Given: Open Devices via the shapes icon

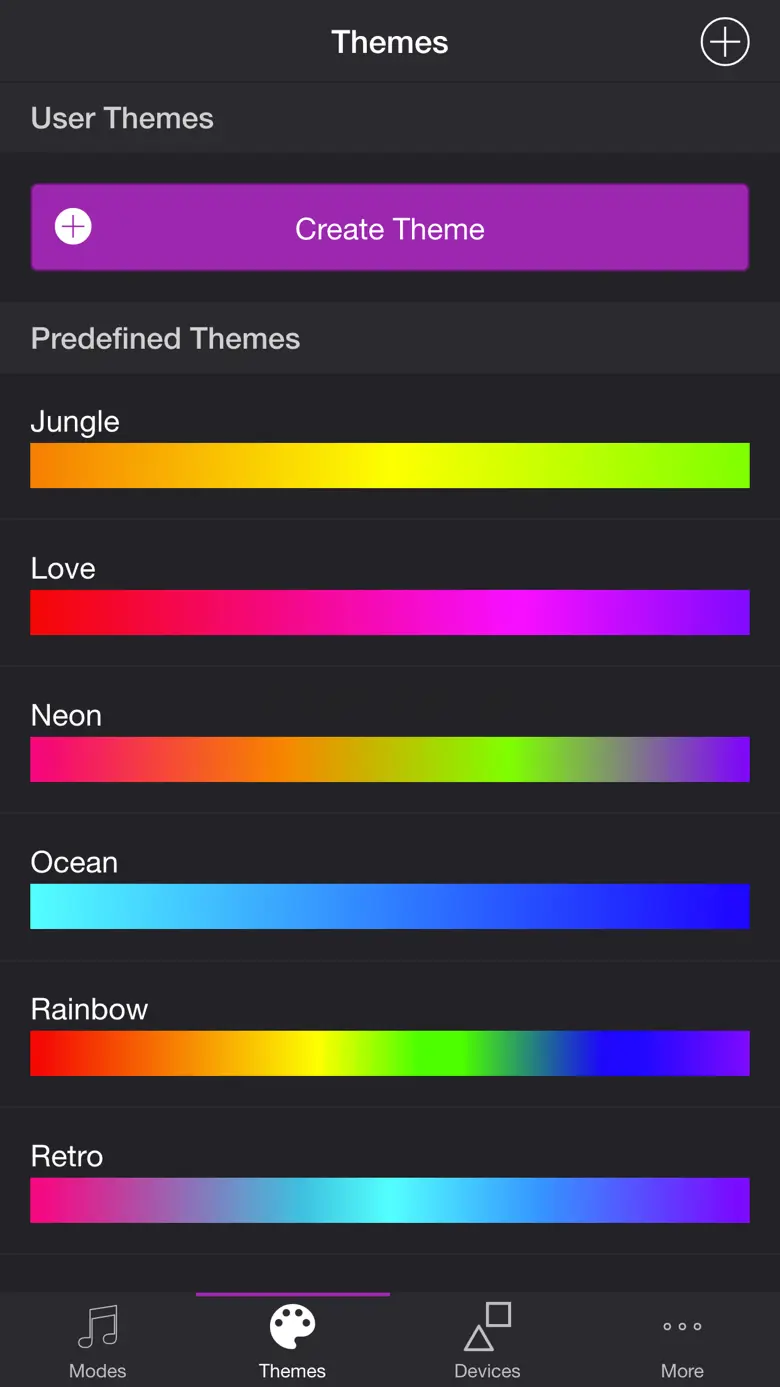Looking at the screenshot, I should pyautogui.click(x=487, y=1327).
